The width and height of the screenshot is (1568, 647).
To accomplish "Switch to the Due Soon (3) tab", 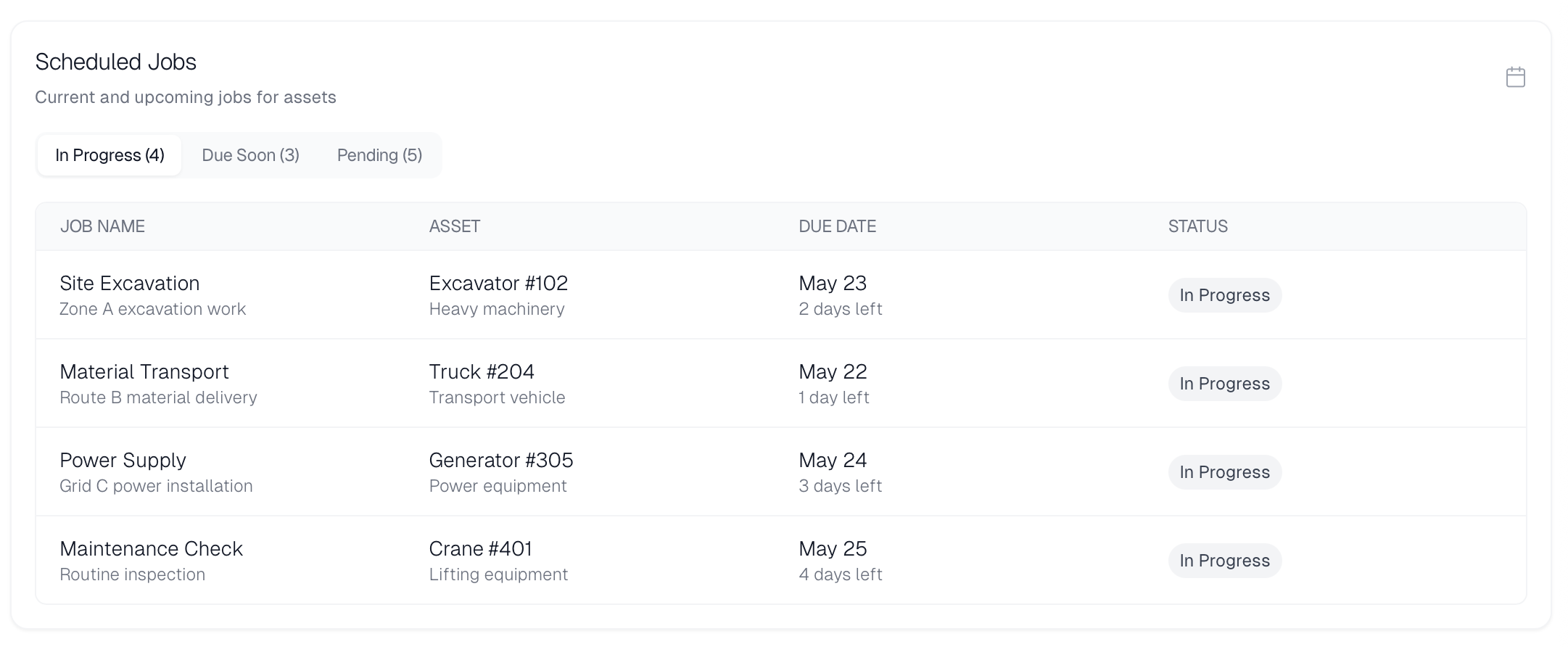I will tap(250, 155).
